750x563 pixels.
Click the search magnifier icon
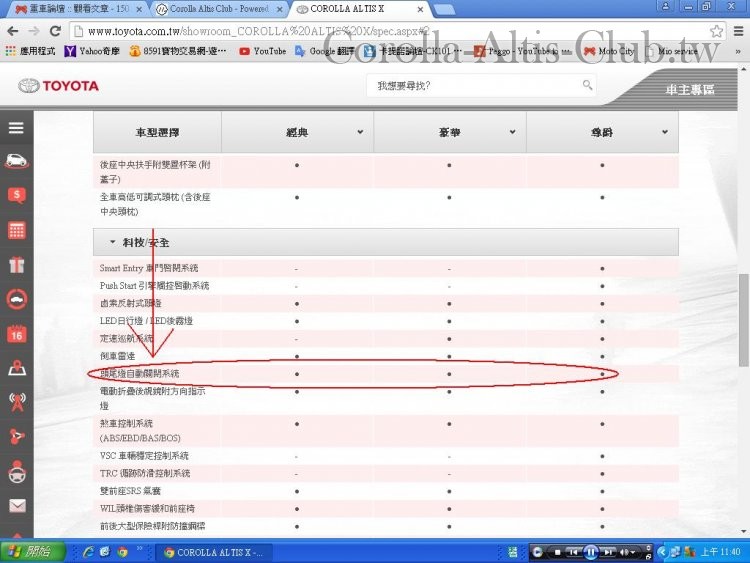[587, 85]
